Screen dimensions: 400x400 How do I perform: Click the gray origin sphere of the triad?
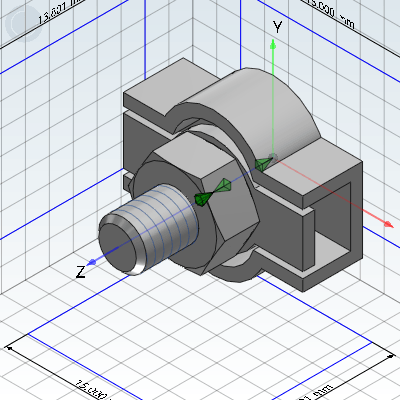[x=273, y=157]
